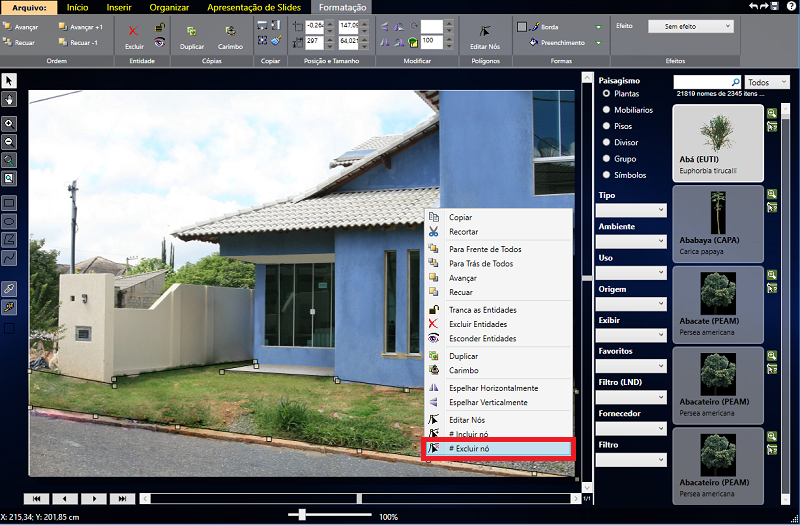800x525 pixels.
Task: Click the zoom in magnifier tool
Action: 10,122
